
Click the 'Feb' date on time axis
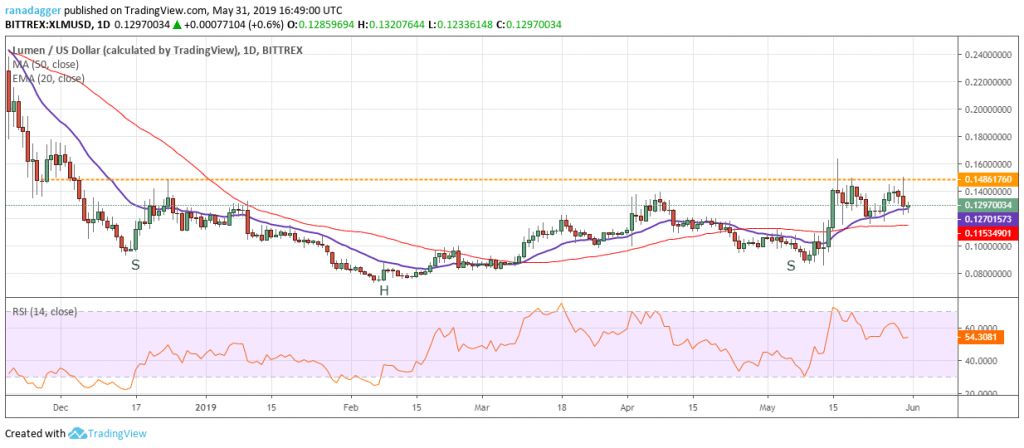351,407
